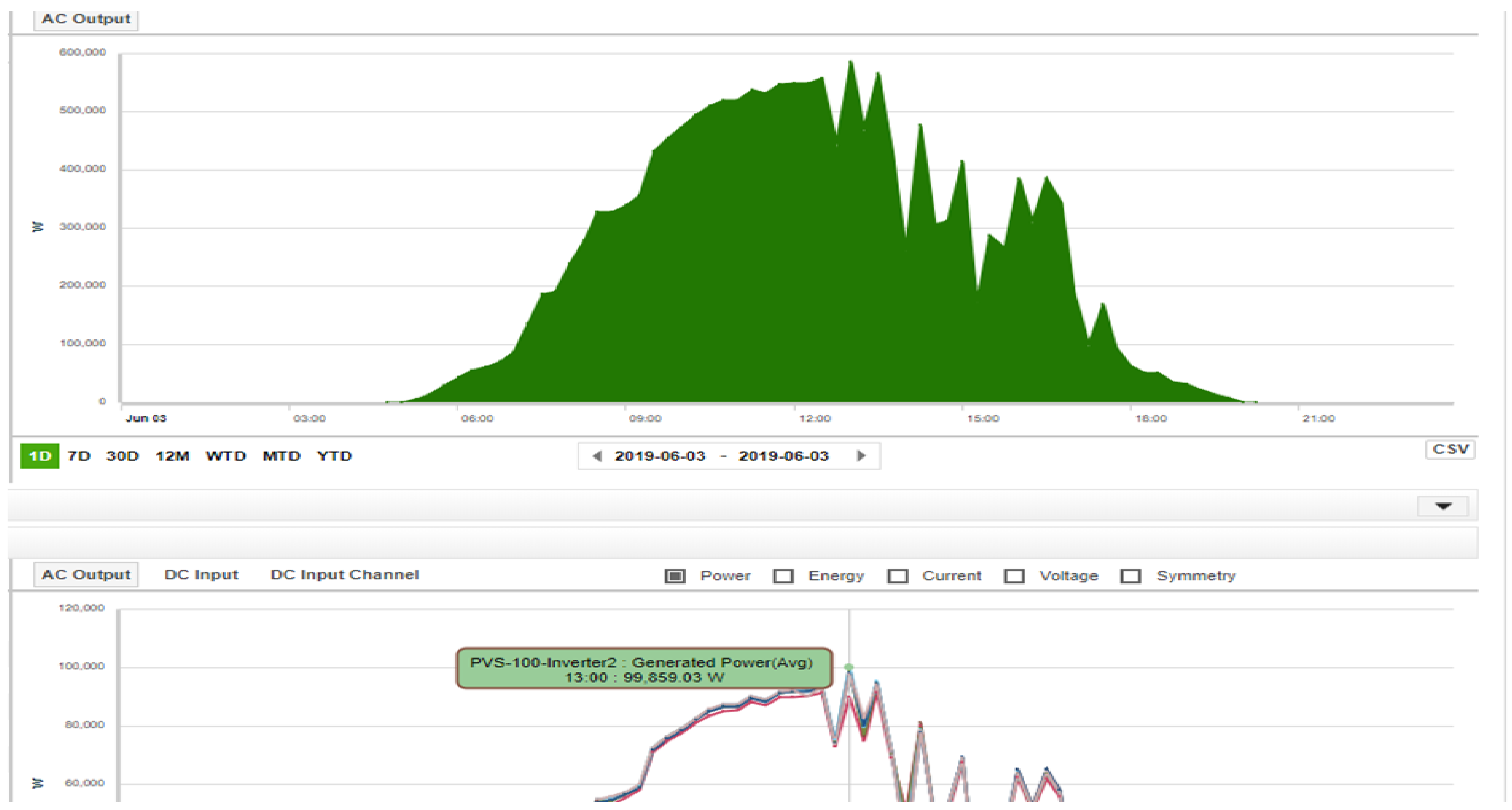Enable the Current checkbox
This screenshot has height=810, width=1512.
(x=897, y=576)
